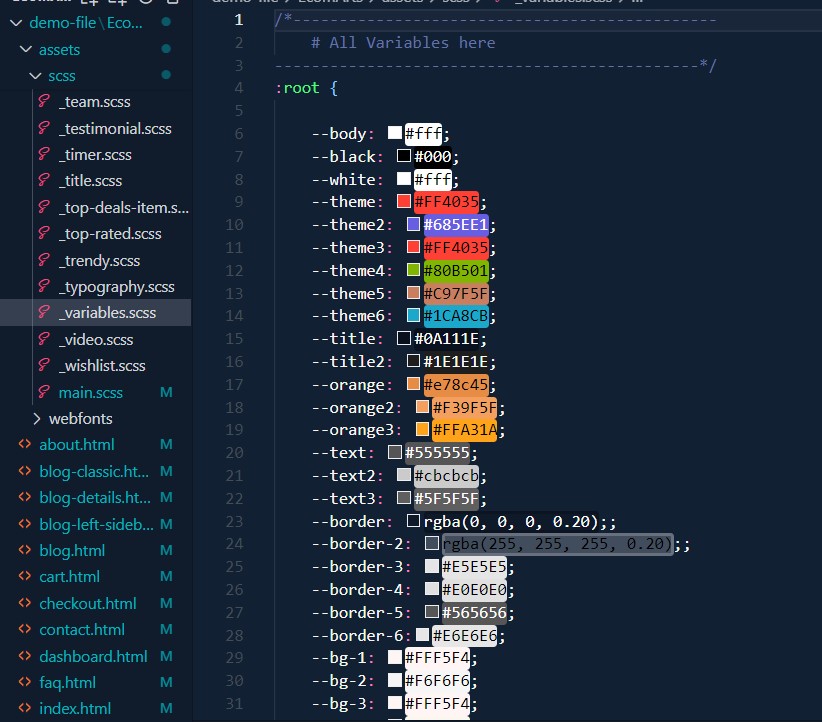Click the Sass icon next to _variables.scss
Screen dimensions: 822x722
tap(43, 313)
